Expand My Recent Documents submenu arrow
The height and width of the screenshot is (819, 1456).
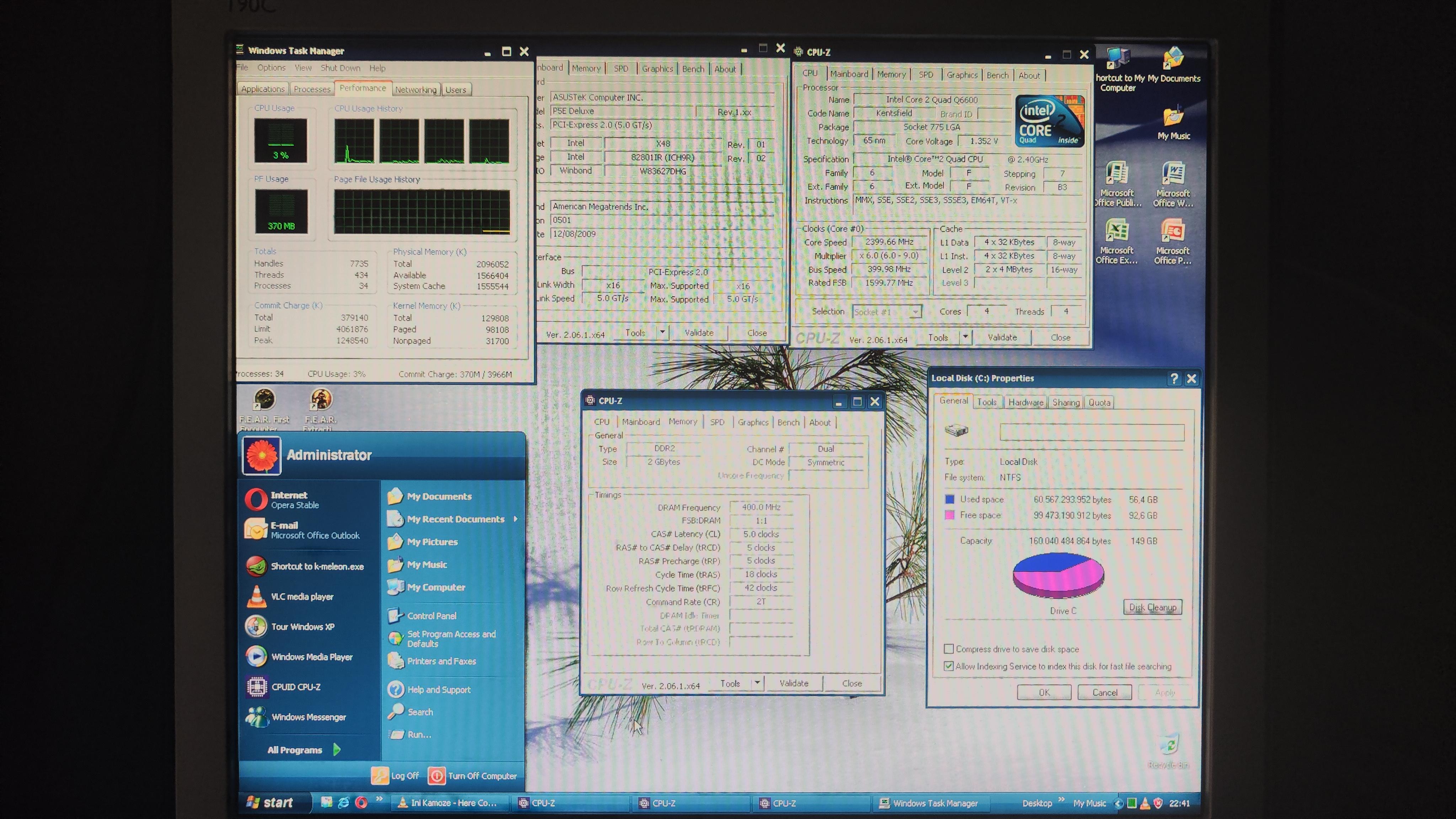(x=515, y=519)
